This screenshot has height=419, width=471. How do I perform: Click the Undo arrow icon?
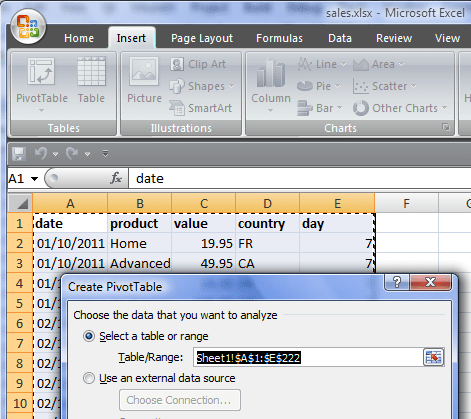pyautogui.click(x=41, y=153)
